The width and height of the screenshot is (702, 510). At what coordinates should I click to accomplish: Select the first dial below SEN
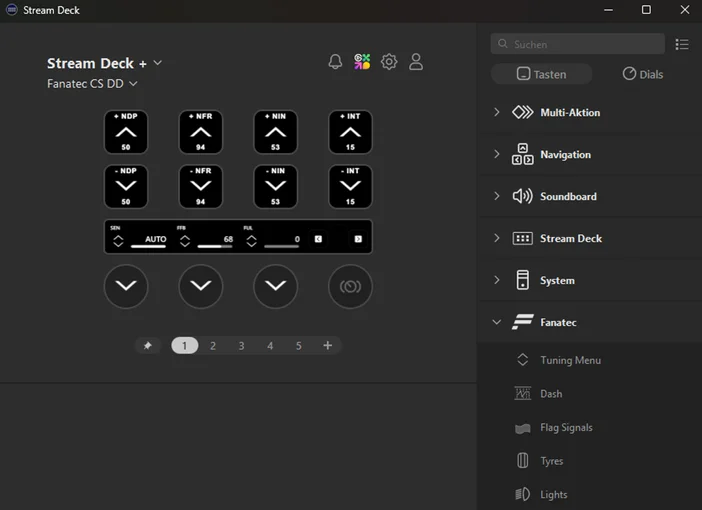(x=126, y=287)
